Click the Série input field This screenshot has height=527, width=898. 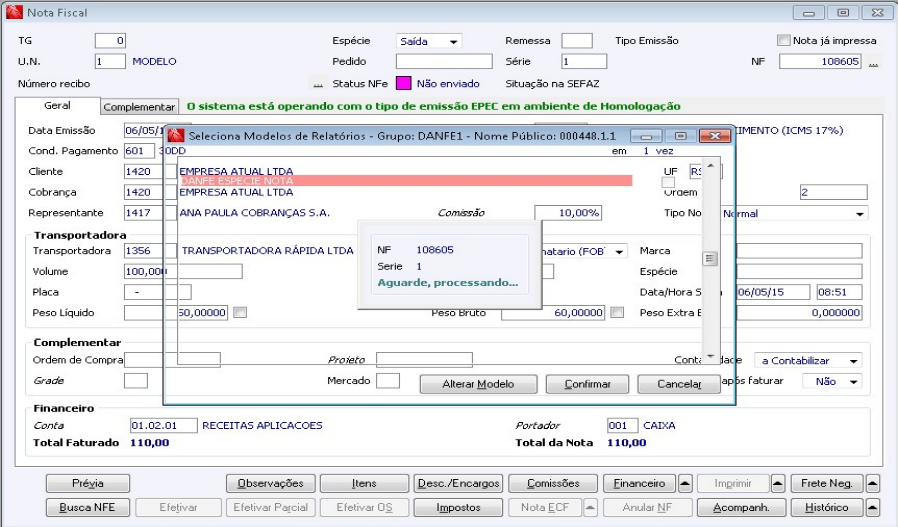click(584, 61)
